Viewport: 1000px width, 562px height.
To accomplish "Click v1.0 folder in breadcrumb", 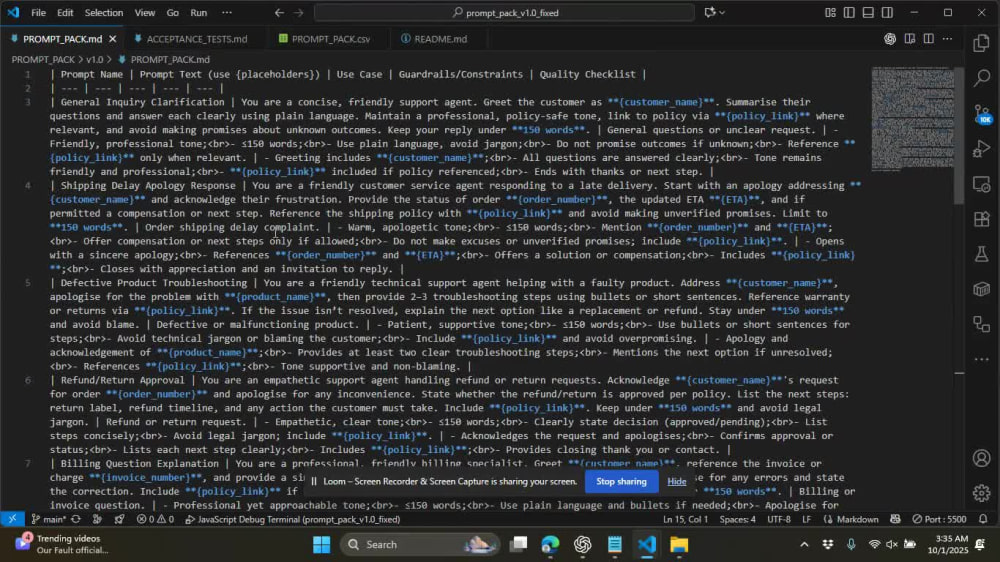I will click(x=94, y=59).
